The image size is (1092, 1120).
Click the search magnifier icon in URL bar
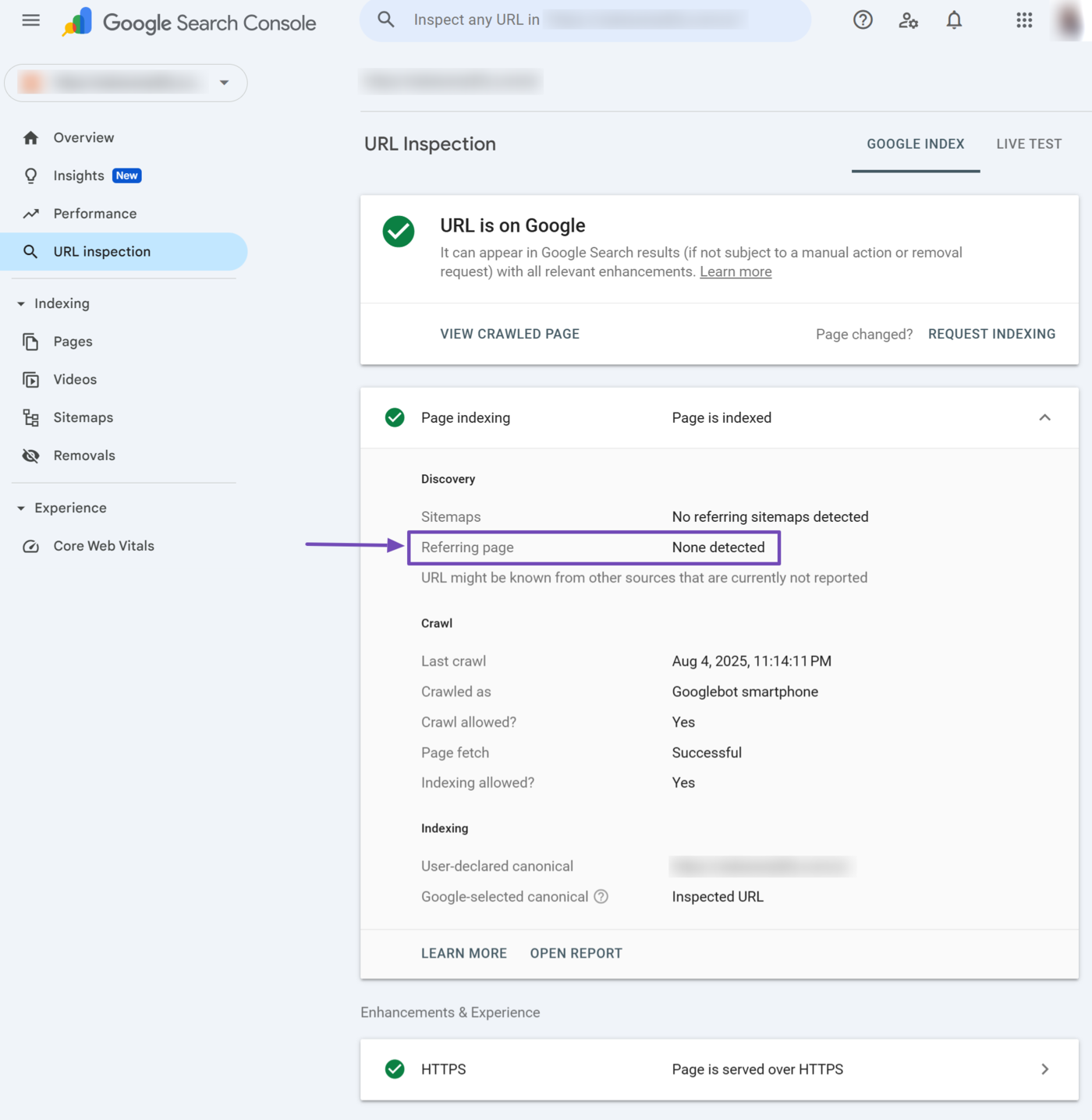pos(386,19)
